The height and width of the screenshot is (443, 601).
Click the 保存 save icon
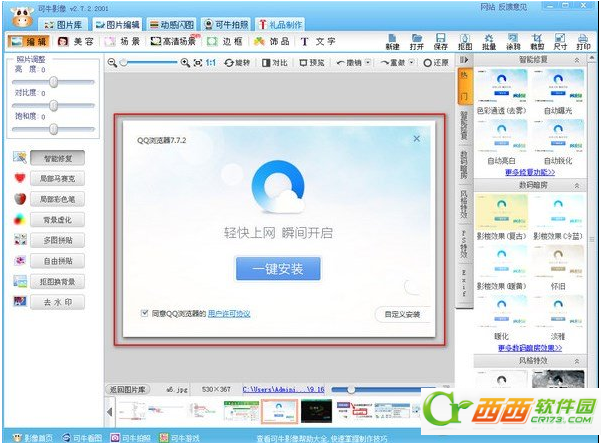pyautogui.click(x=441, y=42)
